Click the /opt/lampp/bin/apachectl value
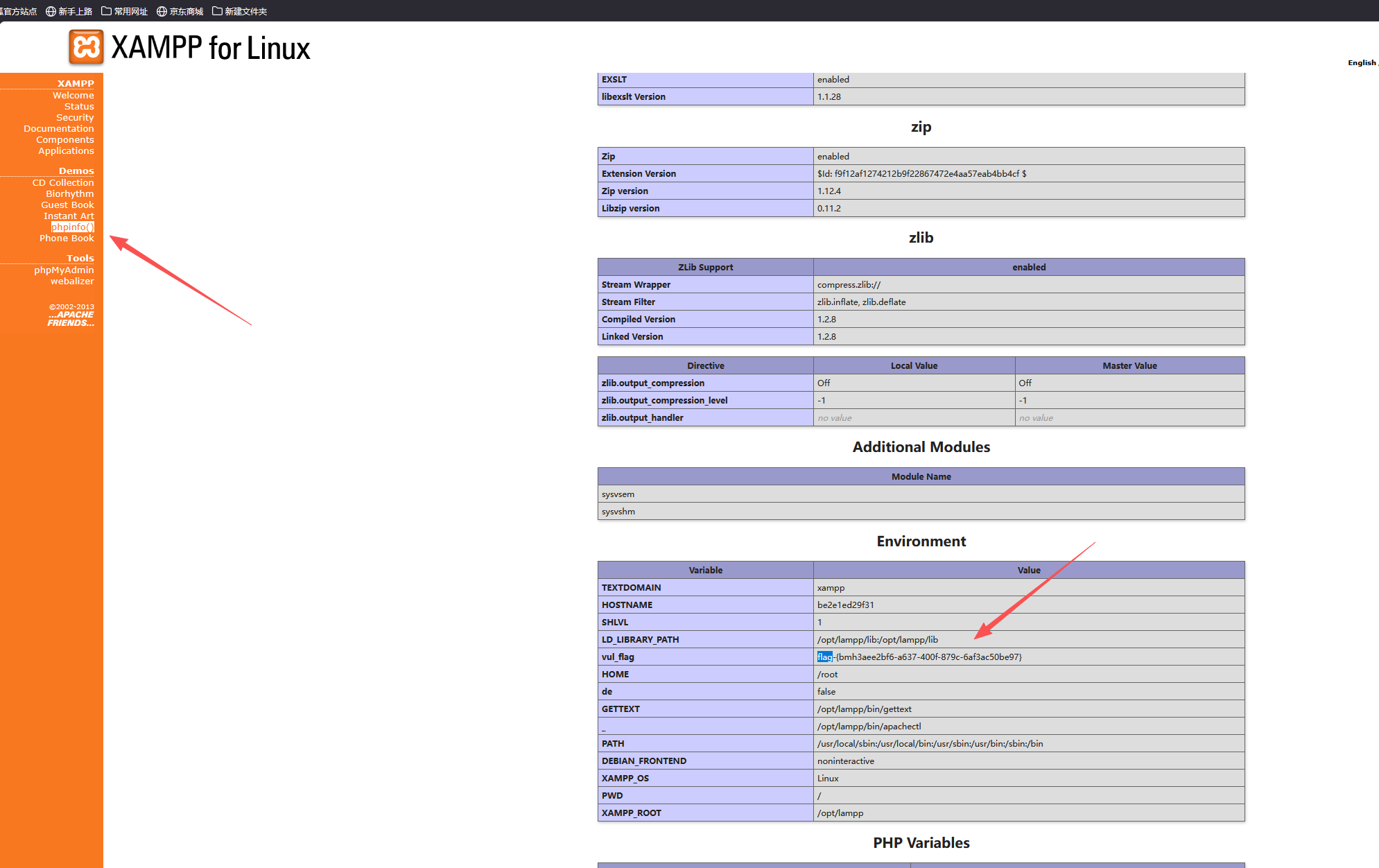This screenshot has height=868, width=1379. point(869,726)
